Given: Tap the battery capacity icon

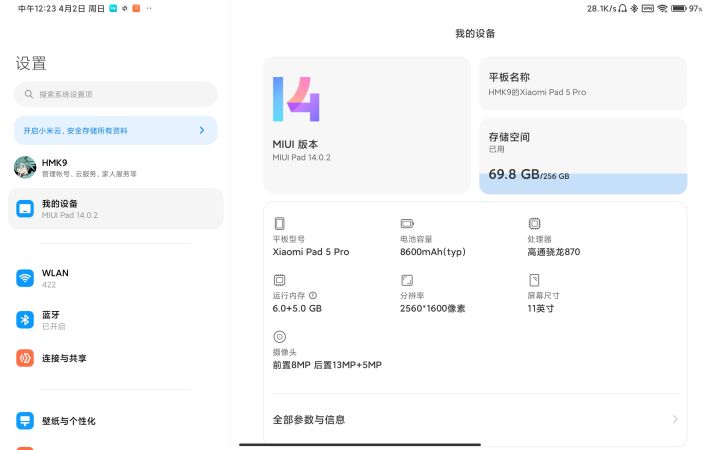Looking at the screenshot, I should [407, 224].
